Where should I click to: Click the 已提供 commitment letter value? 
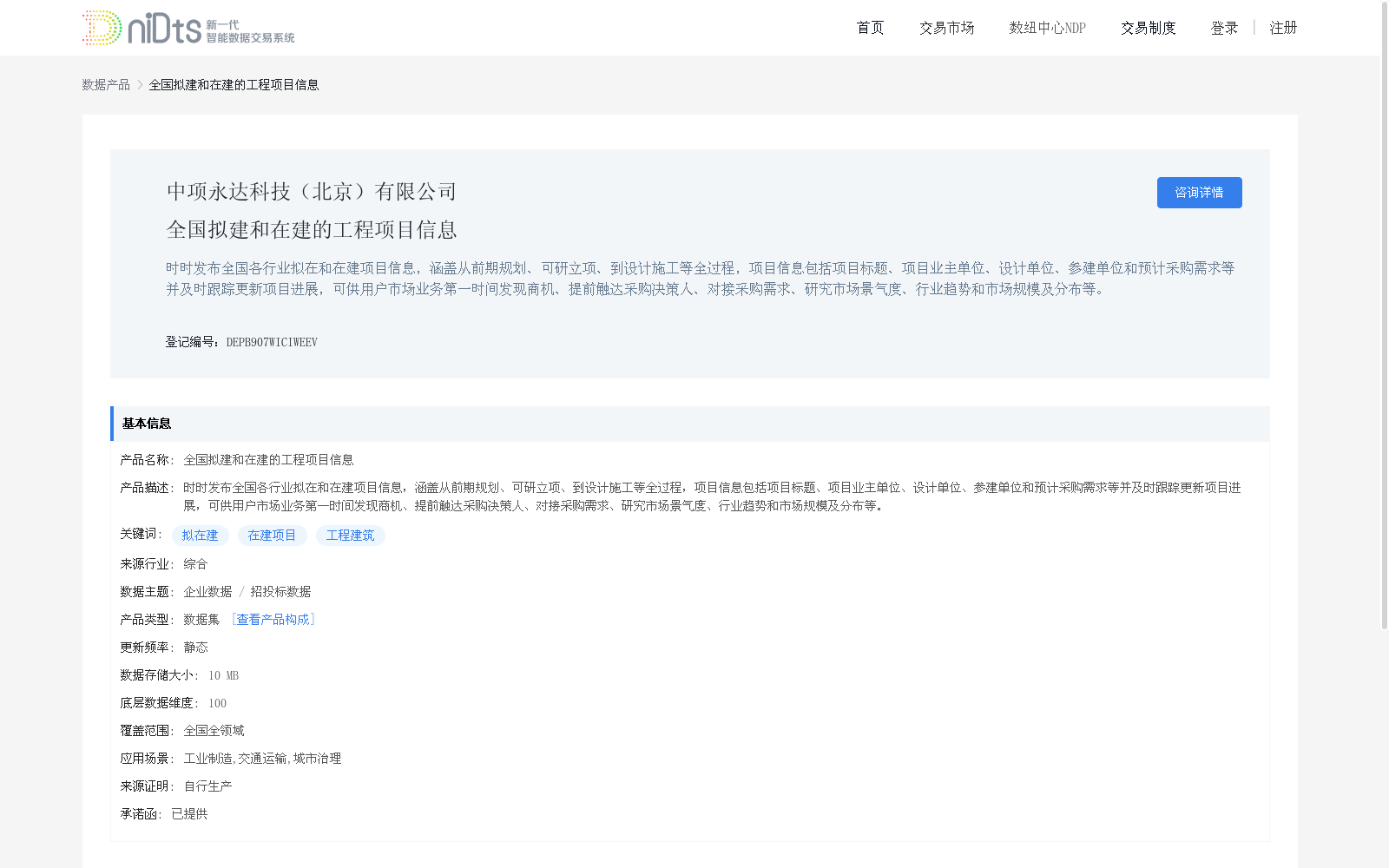(189, 813)
